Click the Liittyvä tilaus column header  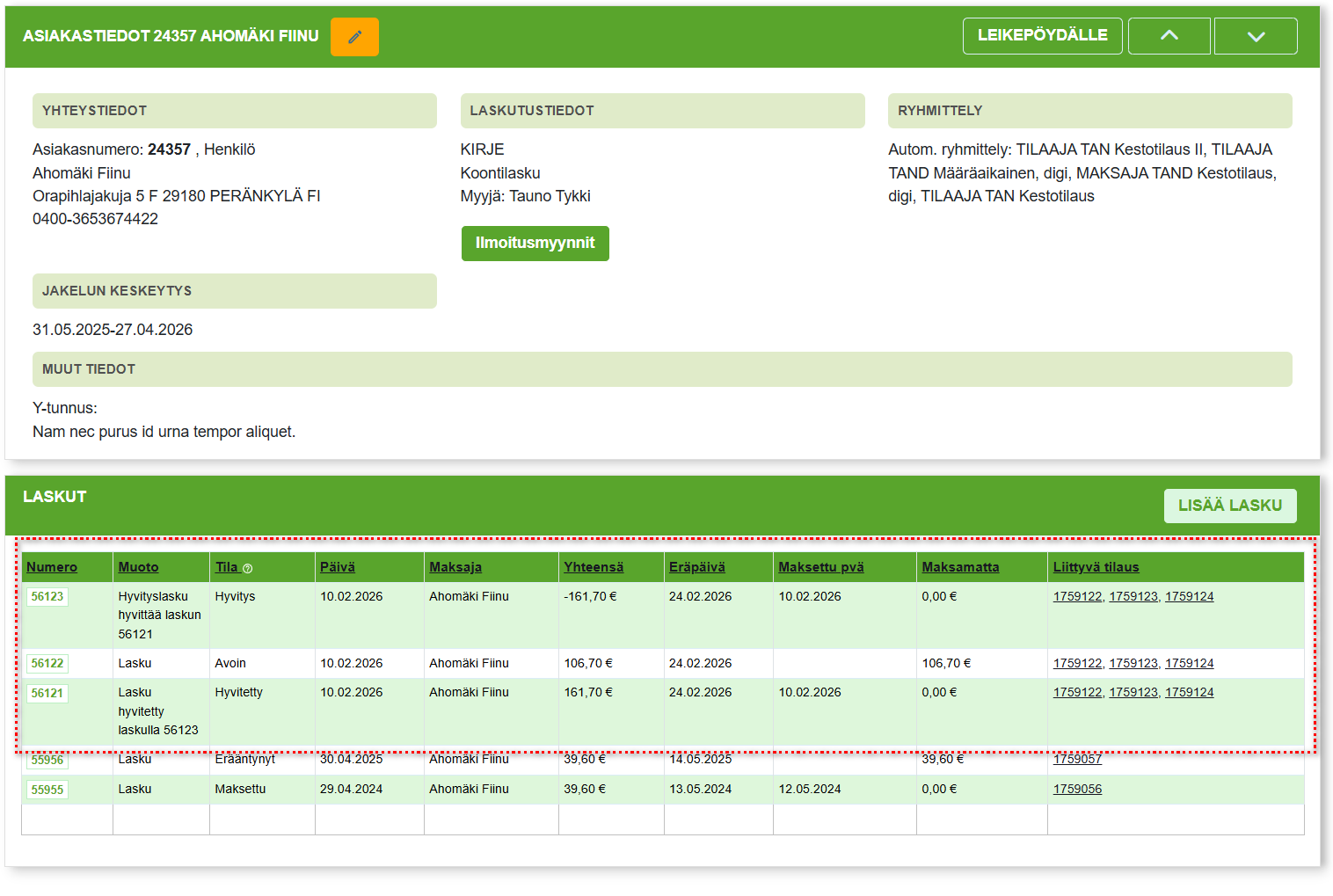1096,567
